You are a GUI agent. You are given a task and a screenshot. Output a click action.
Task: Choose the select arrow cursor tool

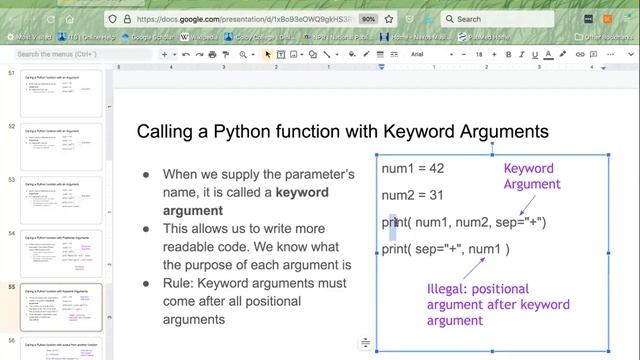tap(267, 54)
